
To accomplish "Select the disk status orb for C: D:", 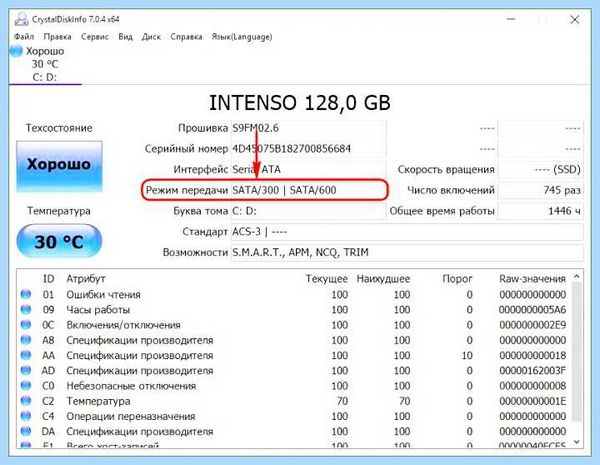I will (x=16, y=51).
